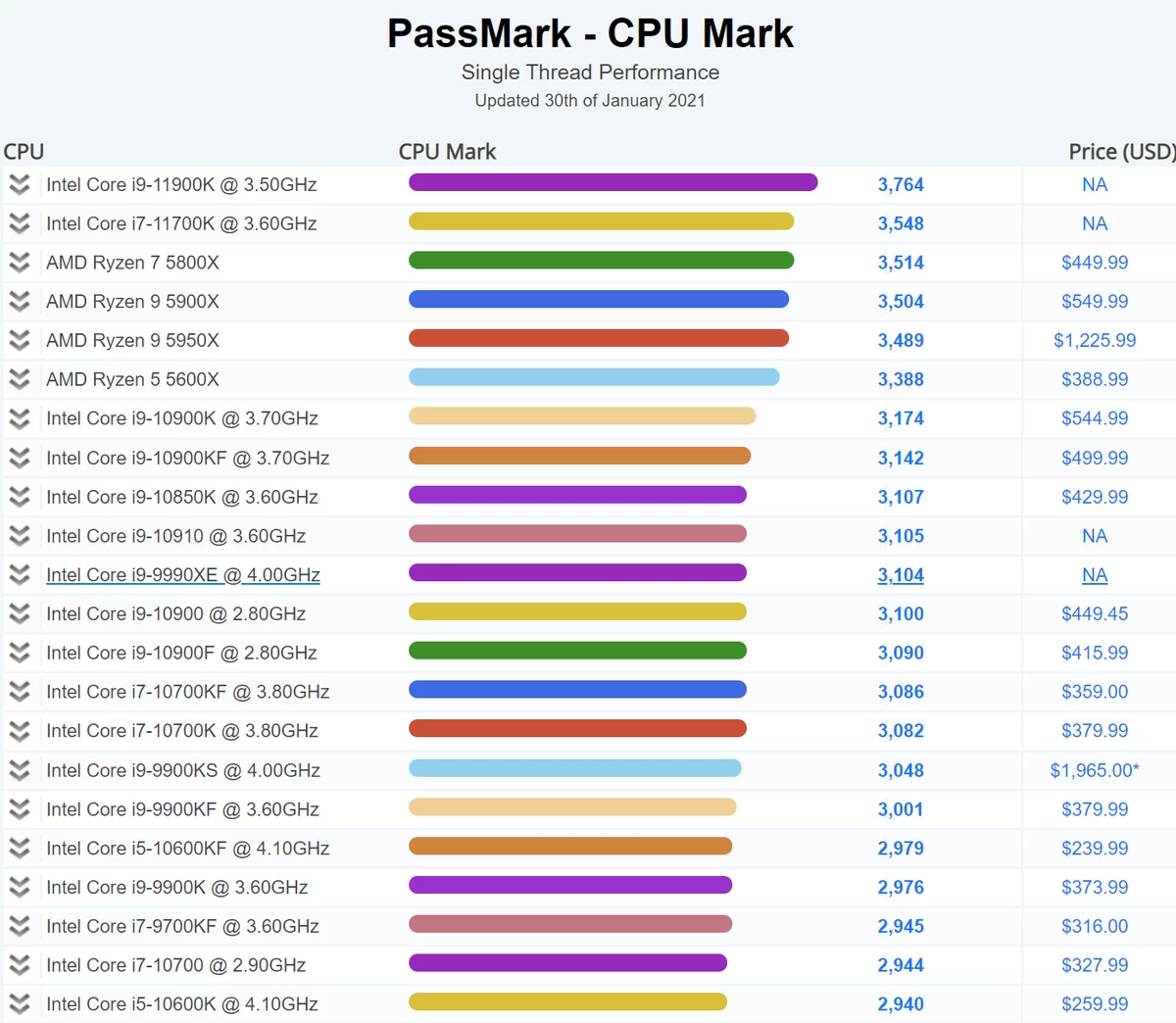Expand the Intel Core i7-9700KF row chevron
Image resolution: width=1176 pixels, height=1023 pixels.
pyautogui.click(x=20, y=926)
